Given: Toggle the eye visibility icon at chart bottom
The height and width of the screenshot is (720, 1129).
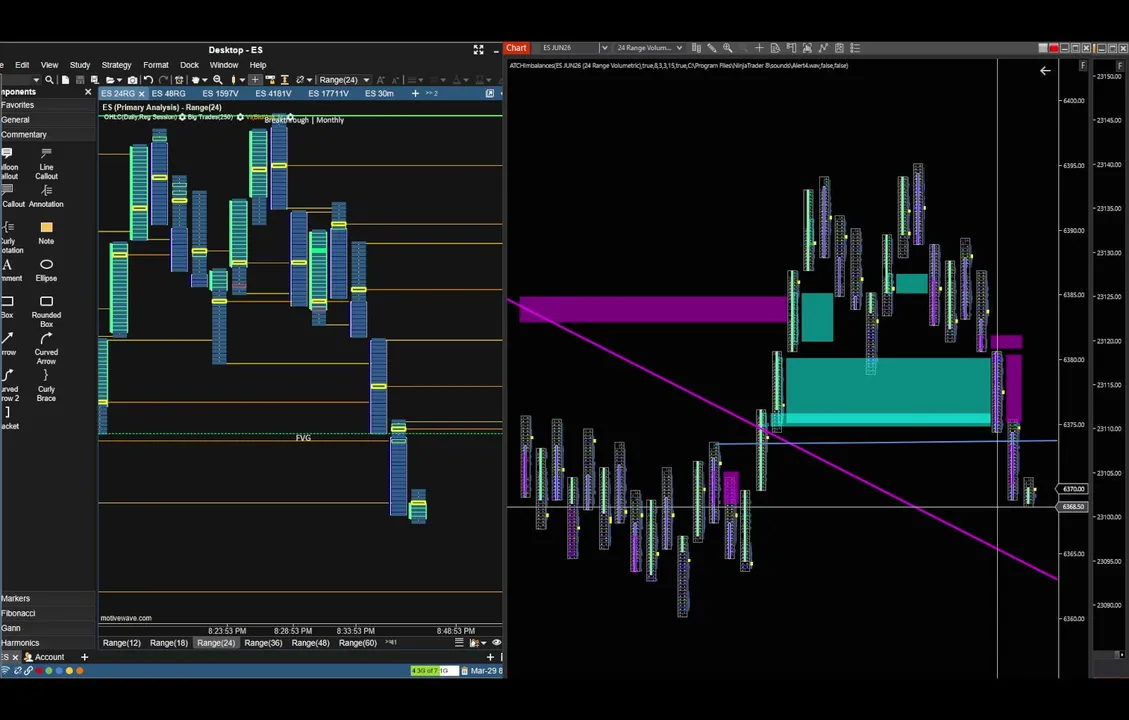Looking at the screenshot, I should 496,642.
